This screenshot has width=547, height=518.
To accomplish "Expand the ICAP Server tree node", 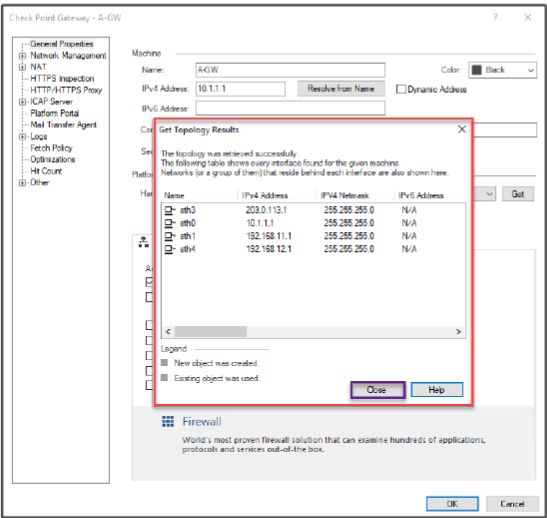I will pyautogui.click(x=22, y=102).
